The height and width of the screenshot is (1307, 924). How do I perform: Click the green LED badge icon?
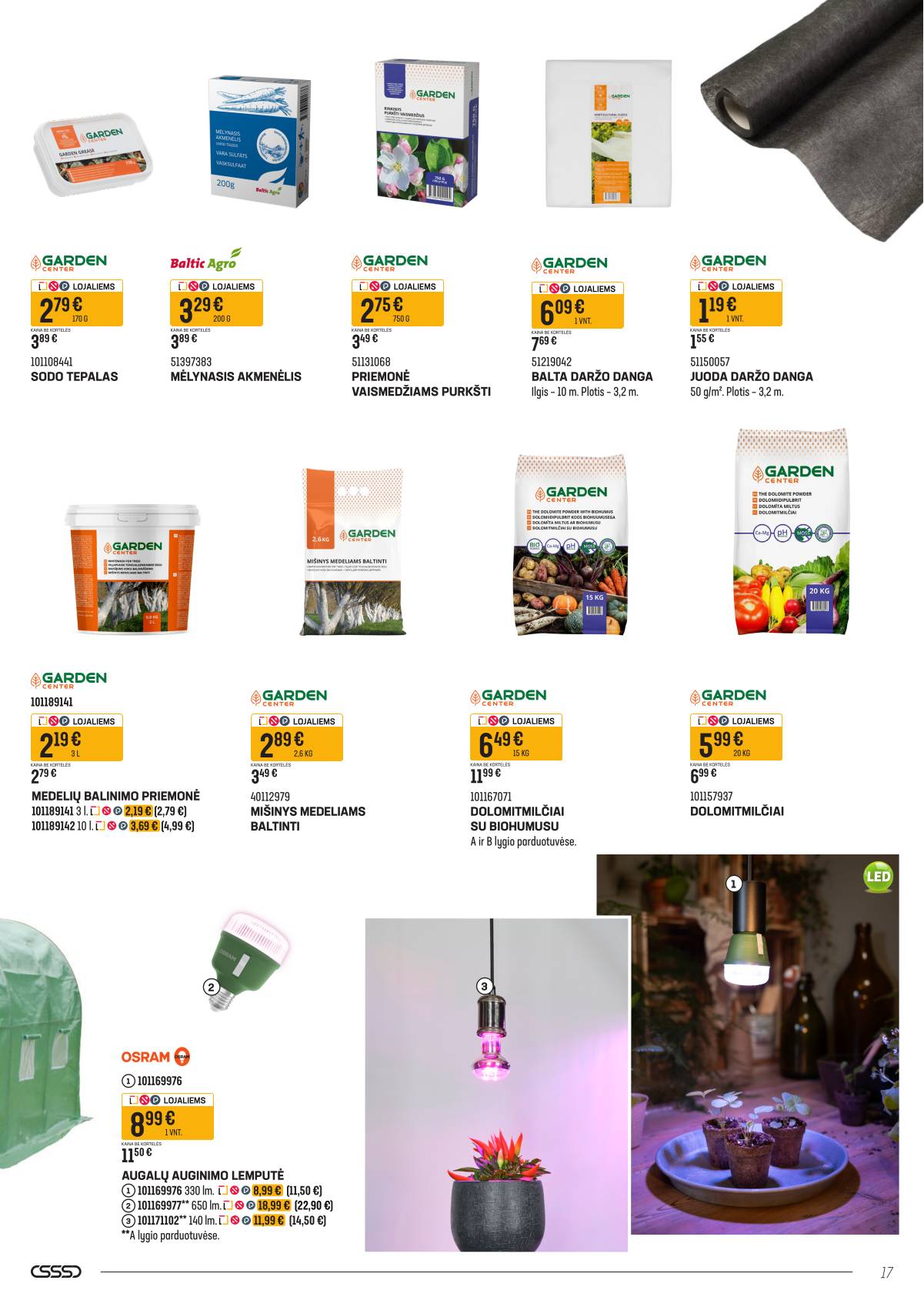pyautogui.click(x=878, y=877)
